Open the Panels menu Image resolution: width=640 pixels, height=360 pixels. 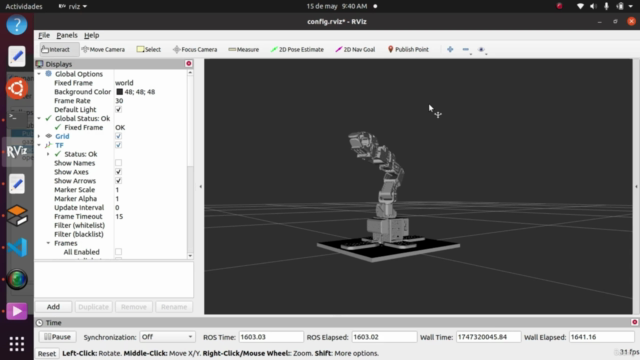click(67, 35)
